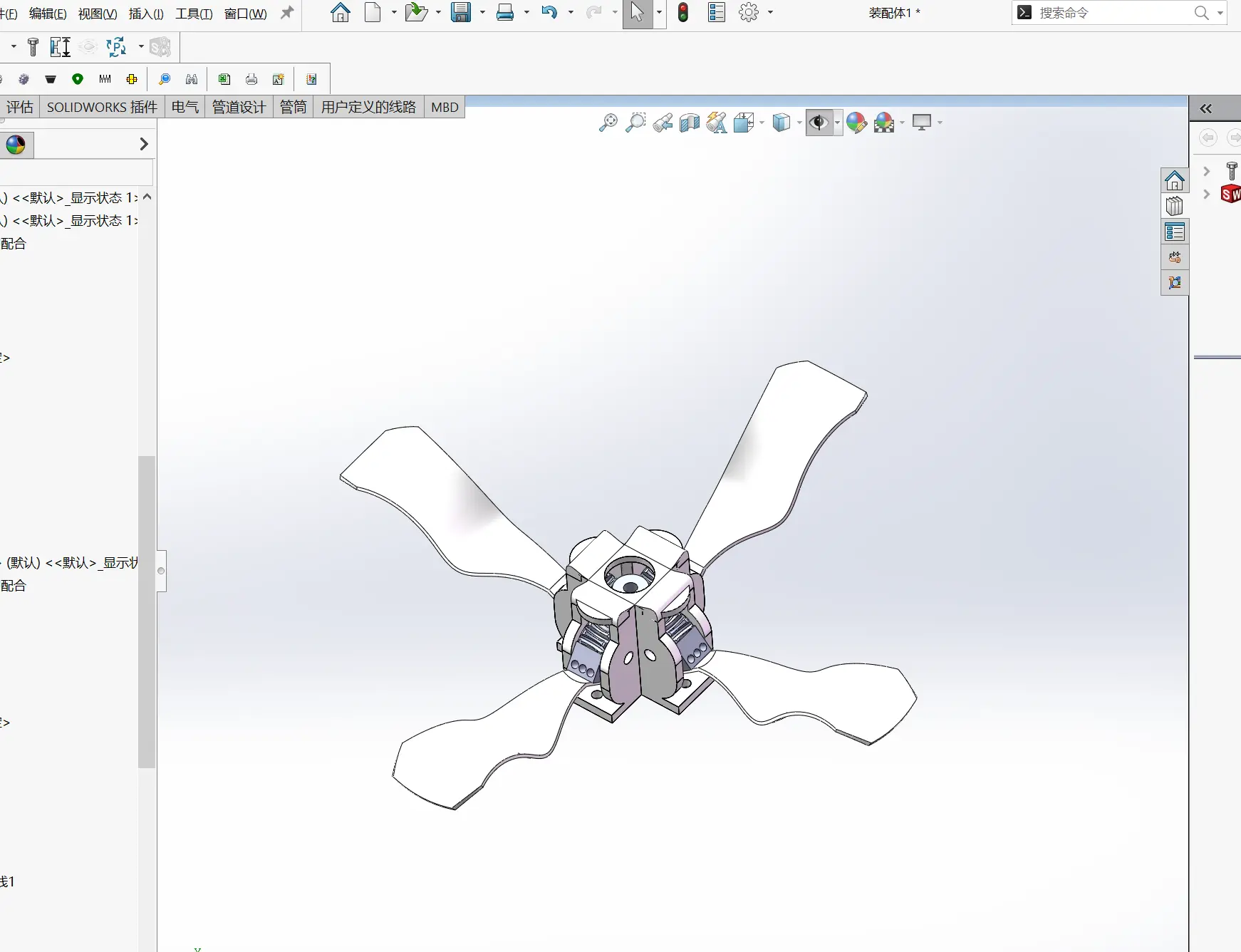Toggle the Select cursor tool
Viewport: 1241px width, 952px height.
[x=637, y=13]
